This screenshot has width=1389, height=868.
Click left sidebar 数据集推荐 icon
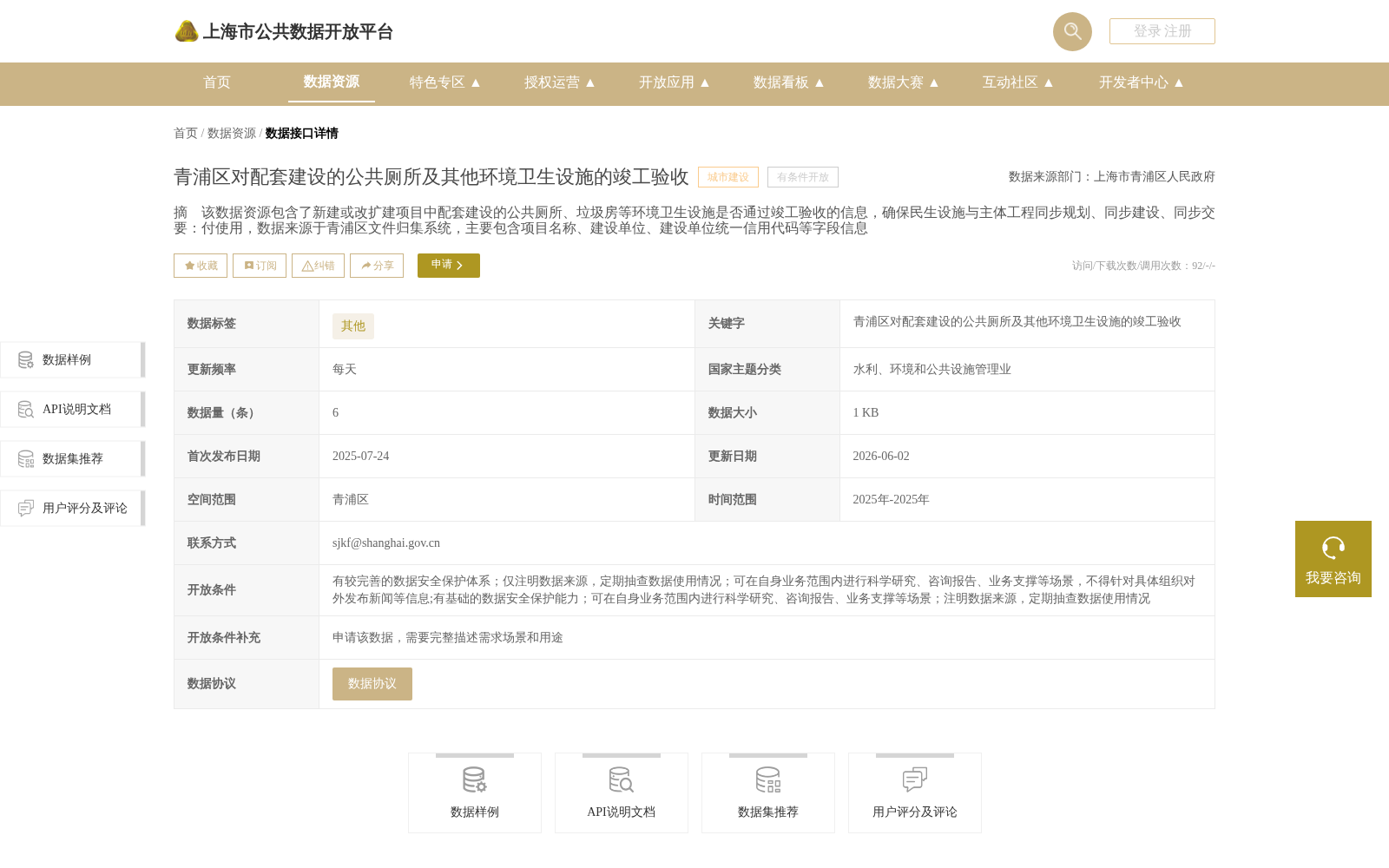click(x=26, y=459)
